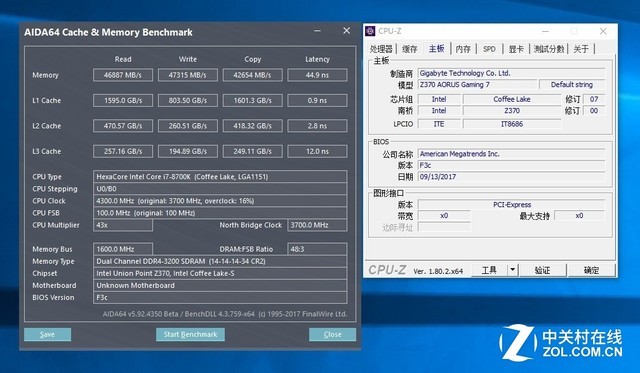640x373 pixels.
Task: Click the 验证 button in CPU-Z
Action: [542, 270]
